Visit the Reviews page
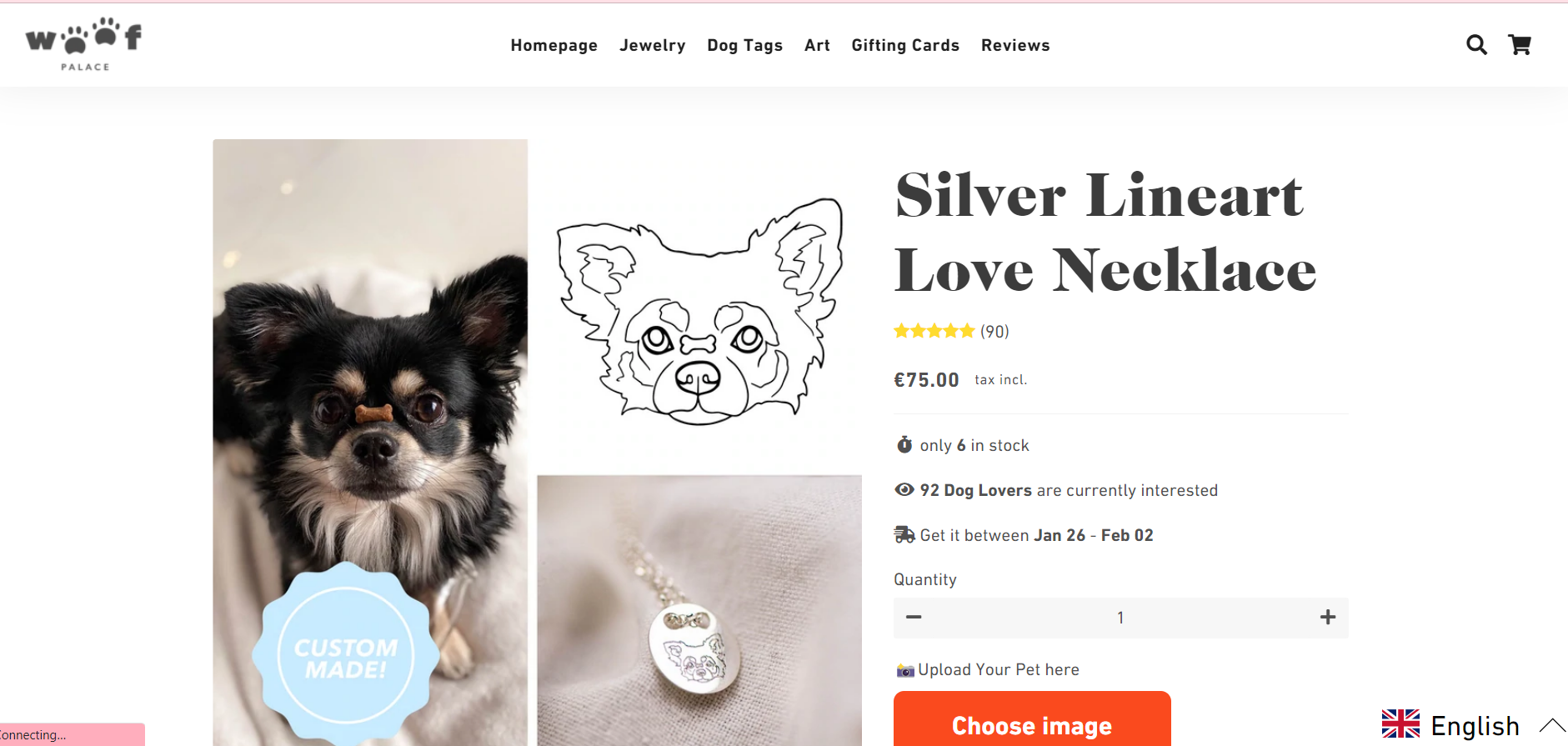Image resolution: width=1568 pixels, height=746 pixels. tap(1014, 46)
